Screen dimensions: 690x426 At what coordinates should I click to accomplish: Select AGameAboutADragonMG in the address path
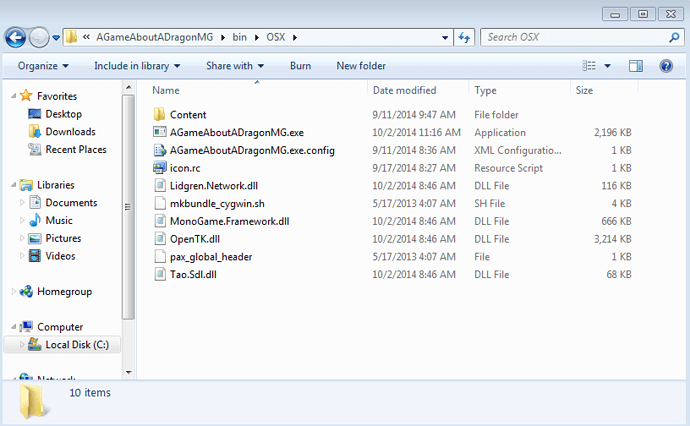coord(154,37)
